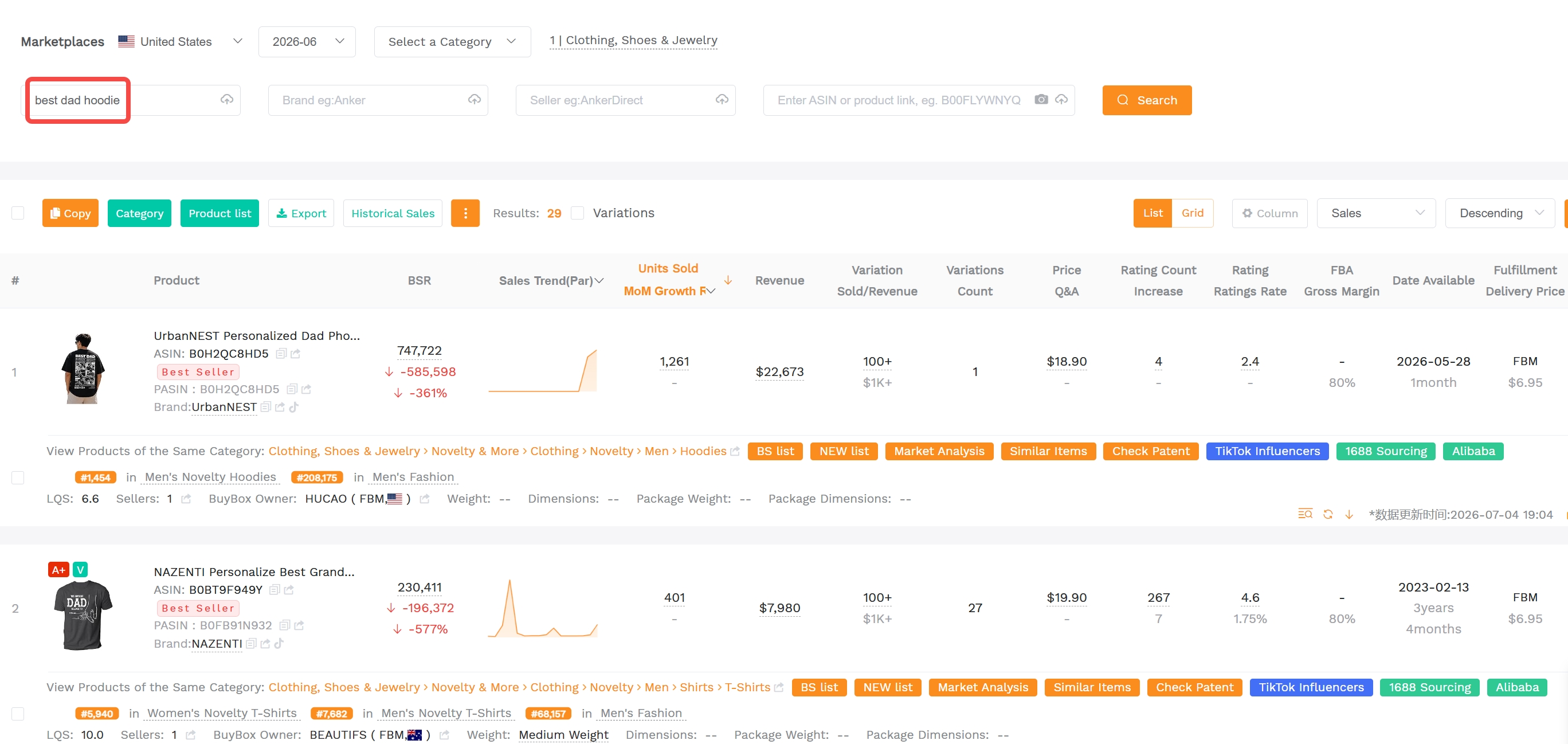Viewport: 1568px width, 744px height.
Task: Open BEAUTIFS BuyBox owner link icon
Action: (x=444, y=735)
